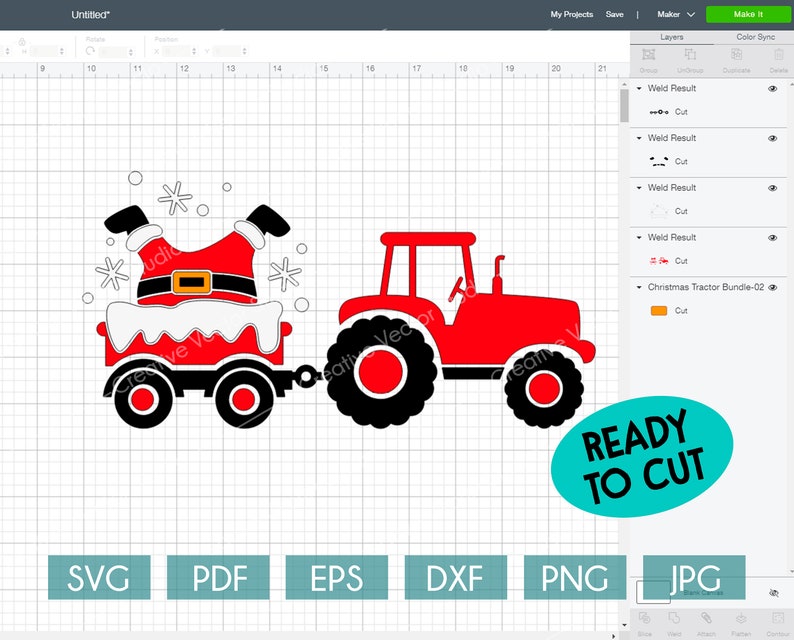Click the white snow layer thumbnail

659,211
